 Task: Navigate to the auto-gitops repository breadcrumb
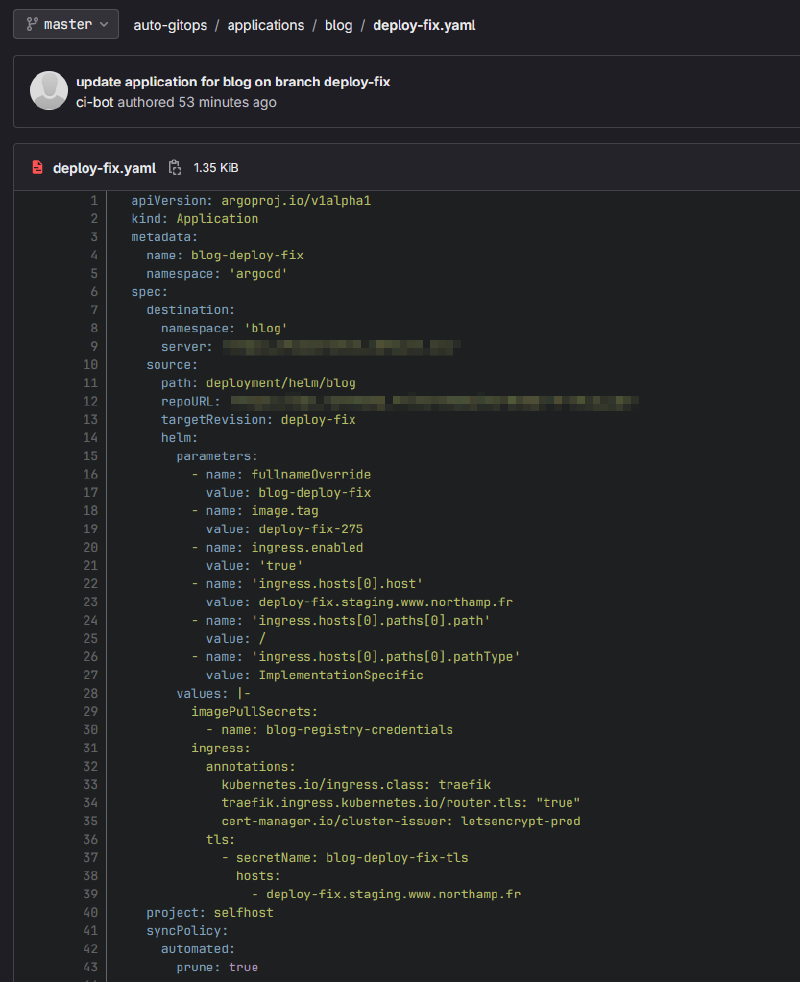click(170, 25)
